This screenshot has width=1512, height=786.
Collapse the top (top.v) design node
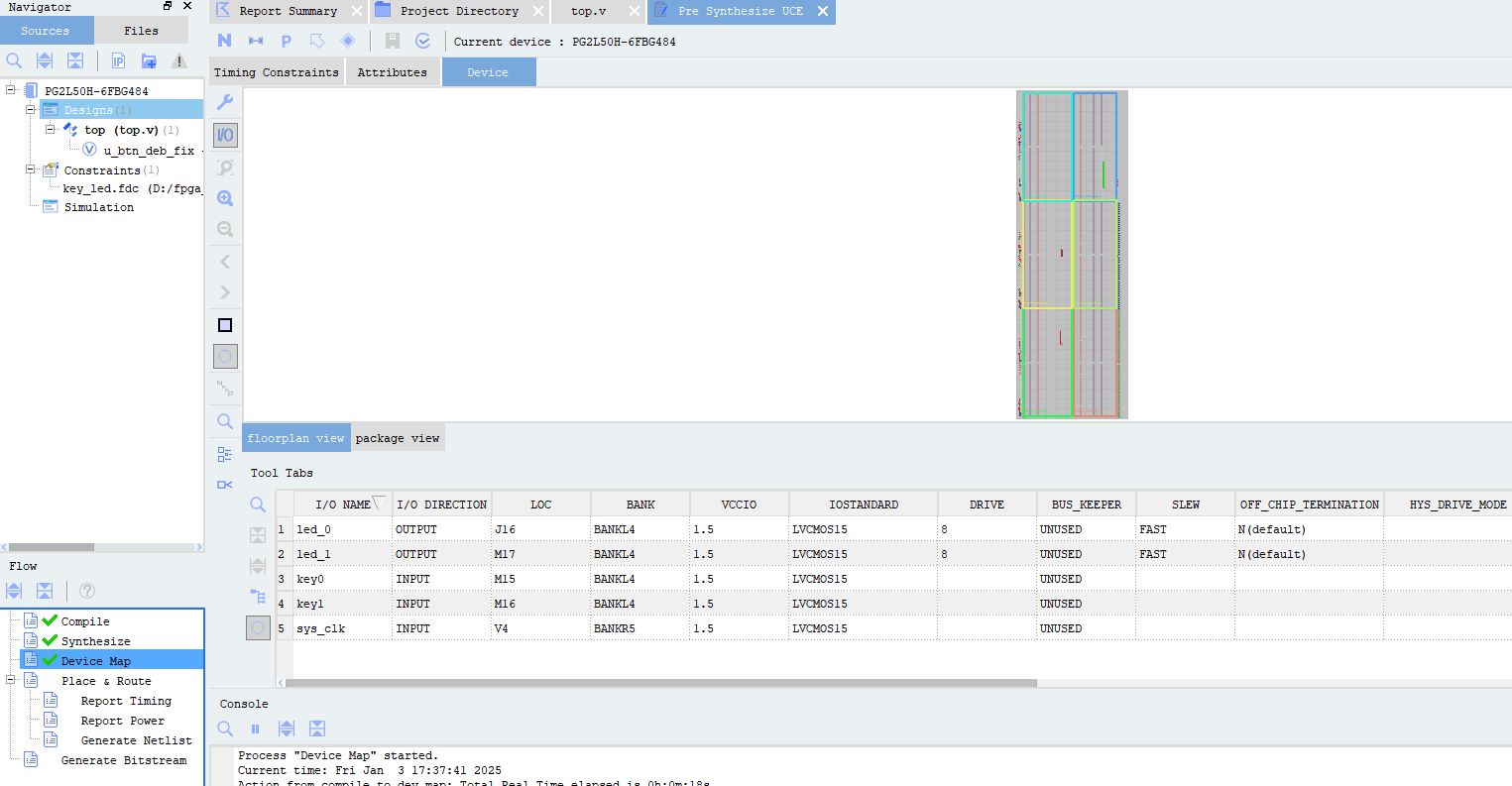coord(50,130)
